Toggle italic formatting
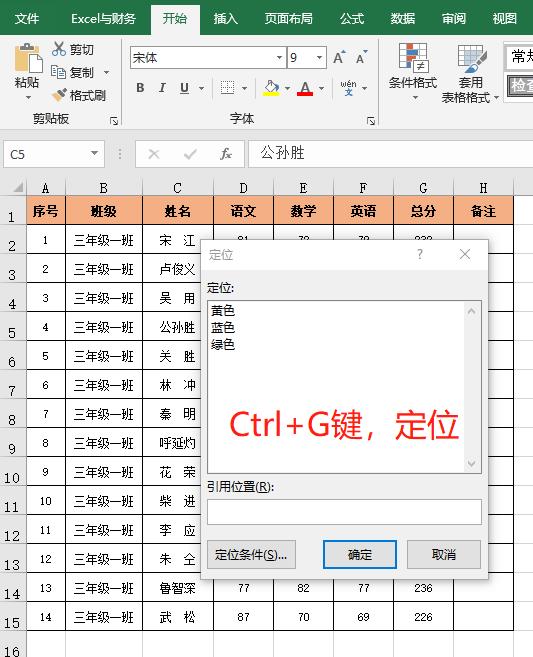This screenshot has width=533, height=657. (162, 88)
